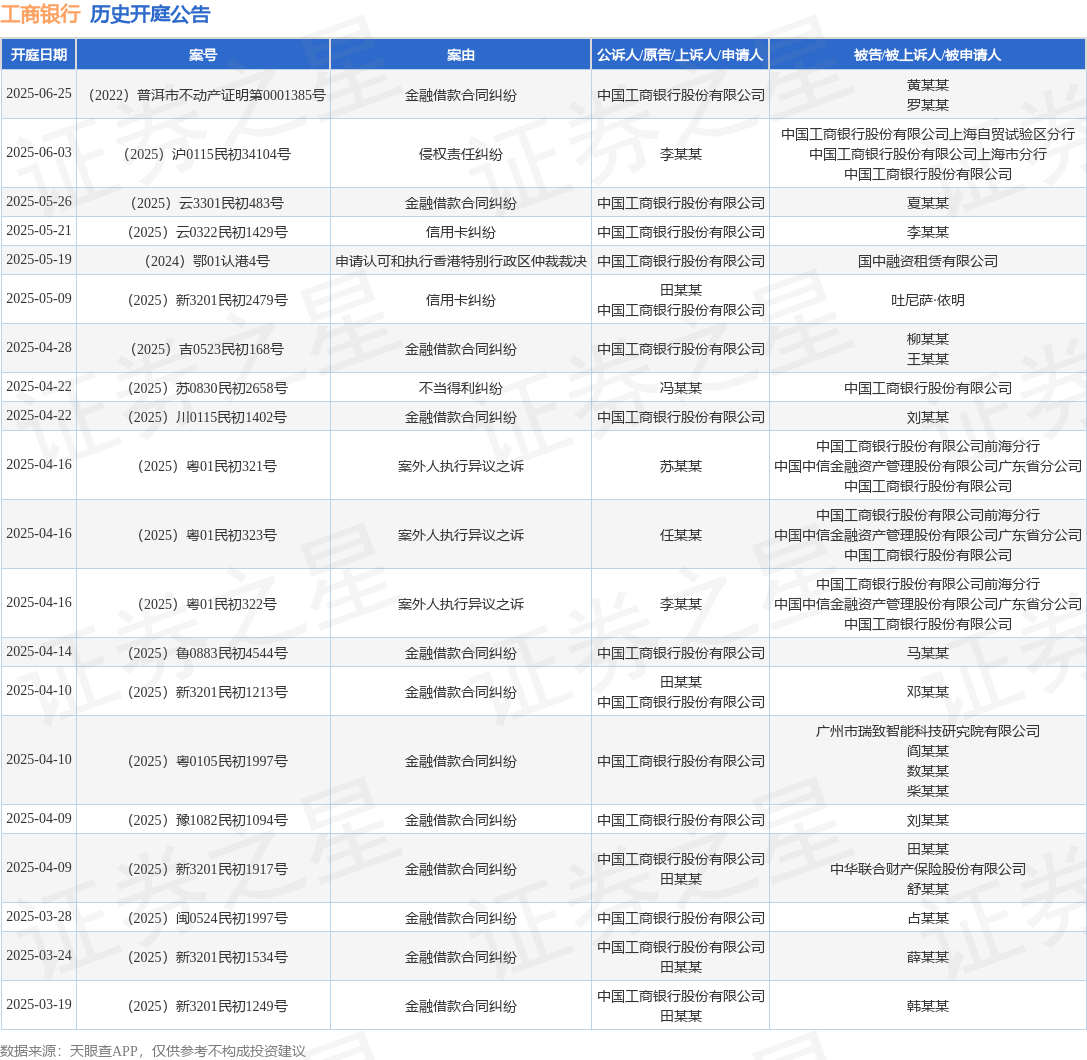Click defendant 王某某
This screenshot has height=1060, width=1087.
click(x=928, y=359)
